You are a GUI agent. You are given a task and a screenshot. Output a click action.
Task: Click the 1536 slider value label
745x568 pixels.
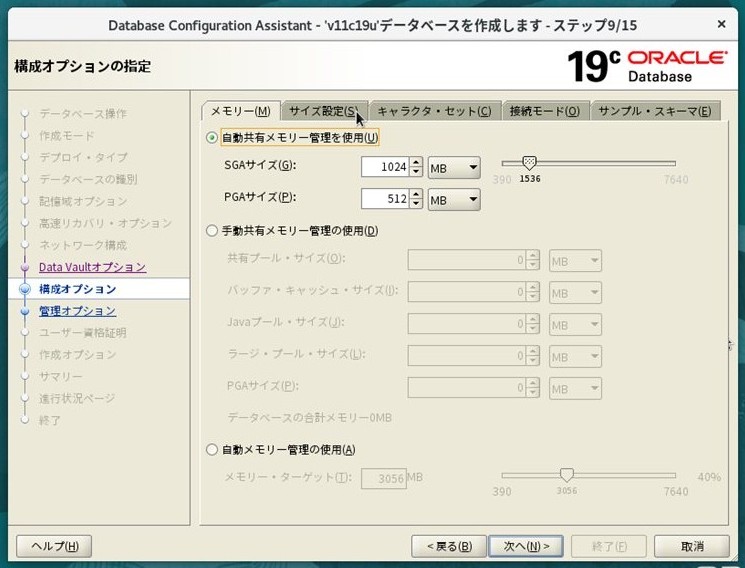tap(530, 179)
